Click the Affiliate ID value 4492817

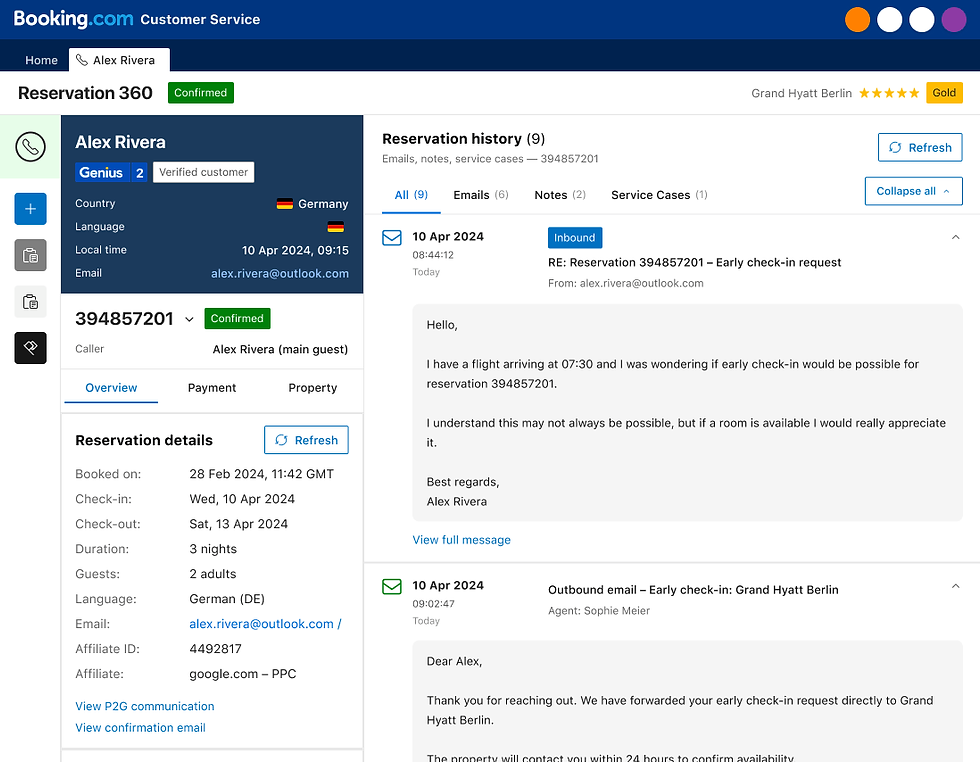(x=216, y=649)
